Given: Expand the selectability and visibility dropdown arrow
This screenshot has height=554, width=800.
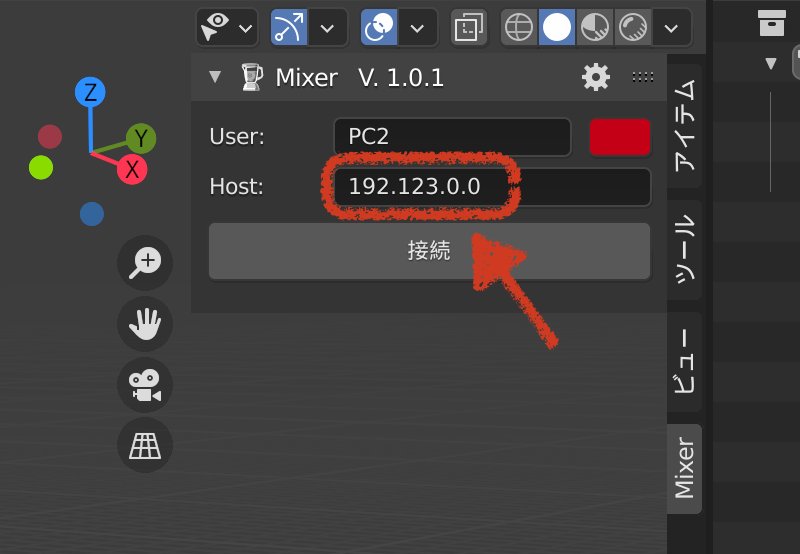Looking at the screenshot, I should pyautogui.click(x=246, y=28).
